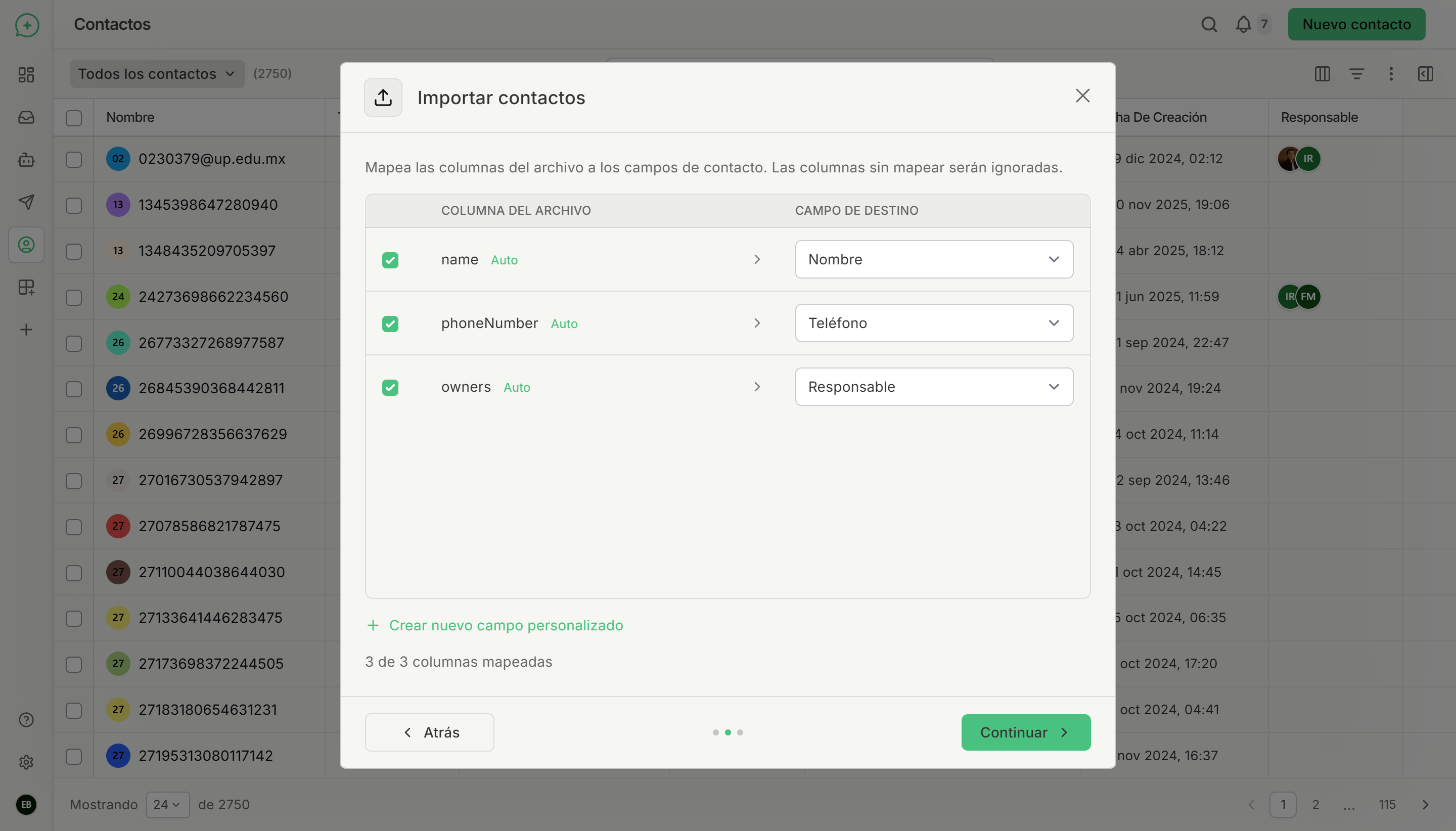The height and width of the screenshot is (831, 1456).
Task: Open the Responsable destination field dropdown
Action: tap(934, 387)
